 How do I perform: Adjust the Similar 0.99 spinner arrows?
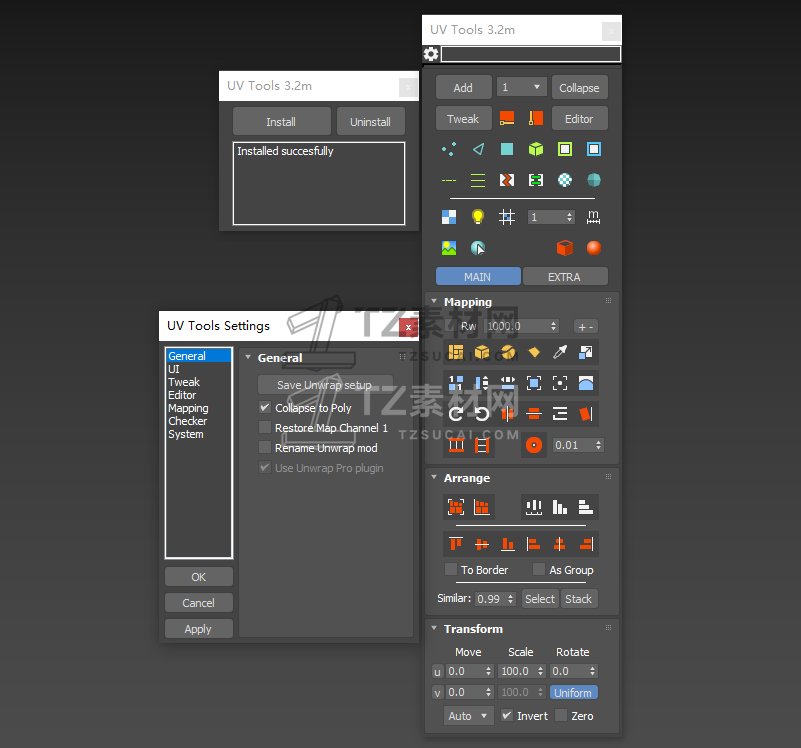coord(510,599)
